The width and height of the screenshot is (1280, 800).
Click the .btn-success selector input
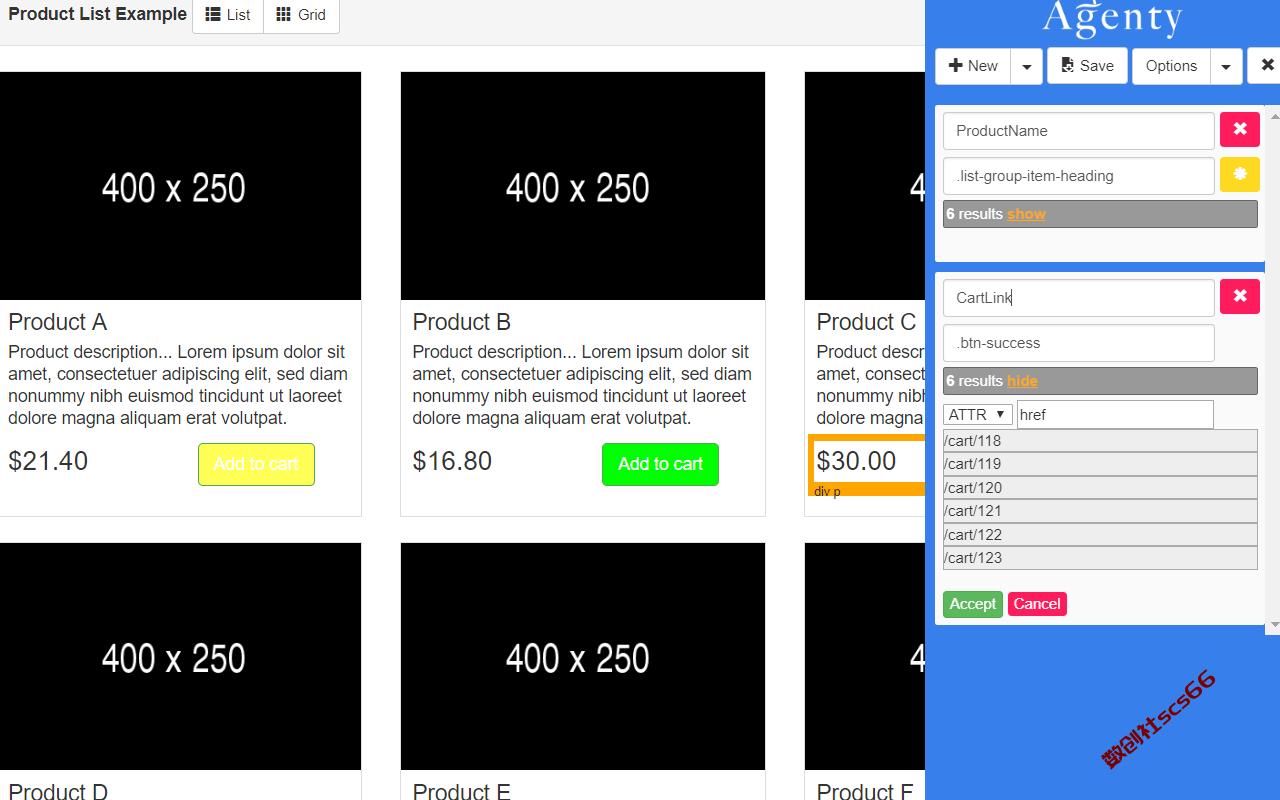point(1079,343)
